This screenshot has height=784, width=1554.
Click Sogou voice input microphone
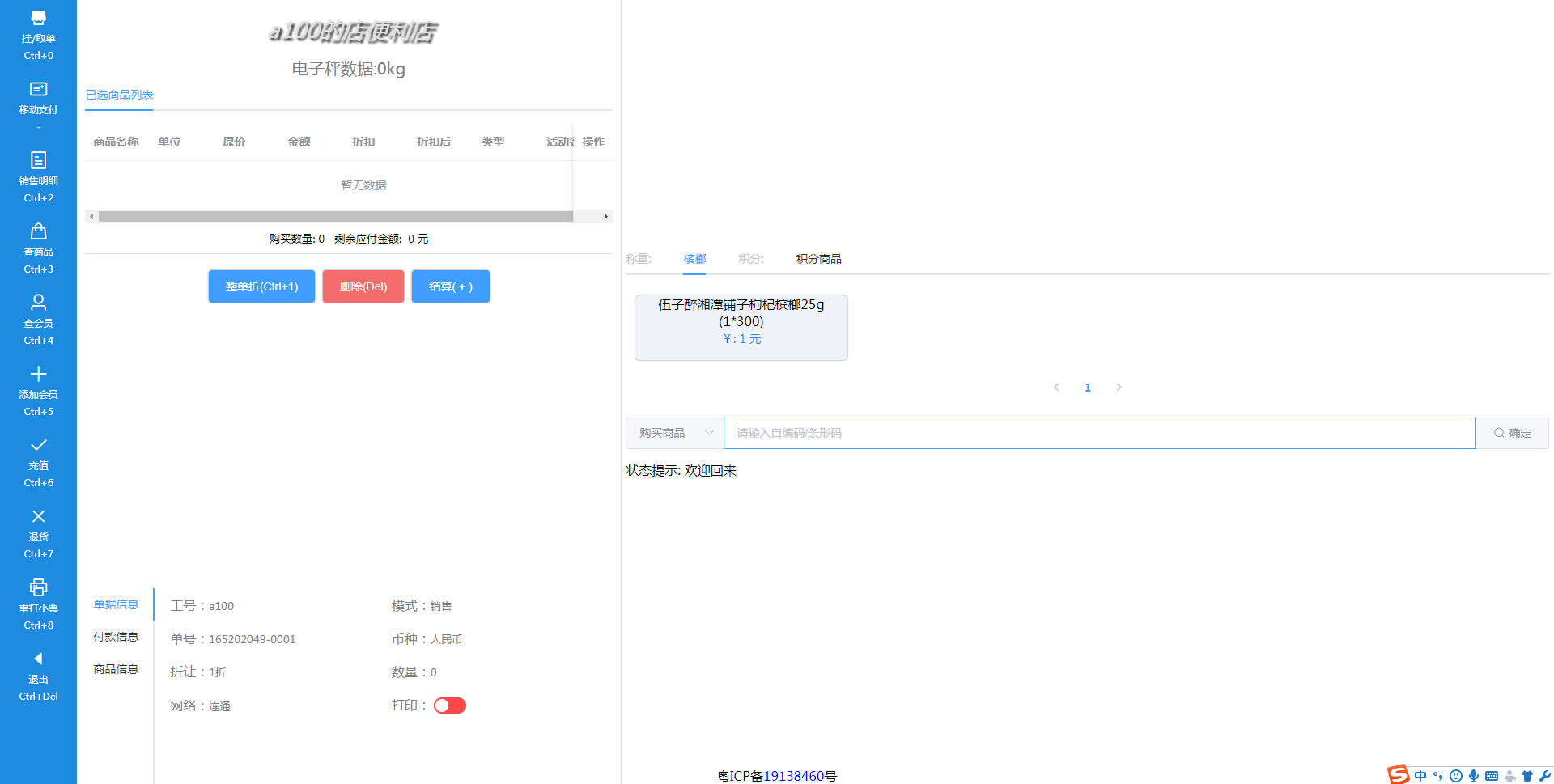click(x=1474, y=776)
